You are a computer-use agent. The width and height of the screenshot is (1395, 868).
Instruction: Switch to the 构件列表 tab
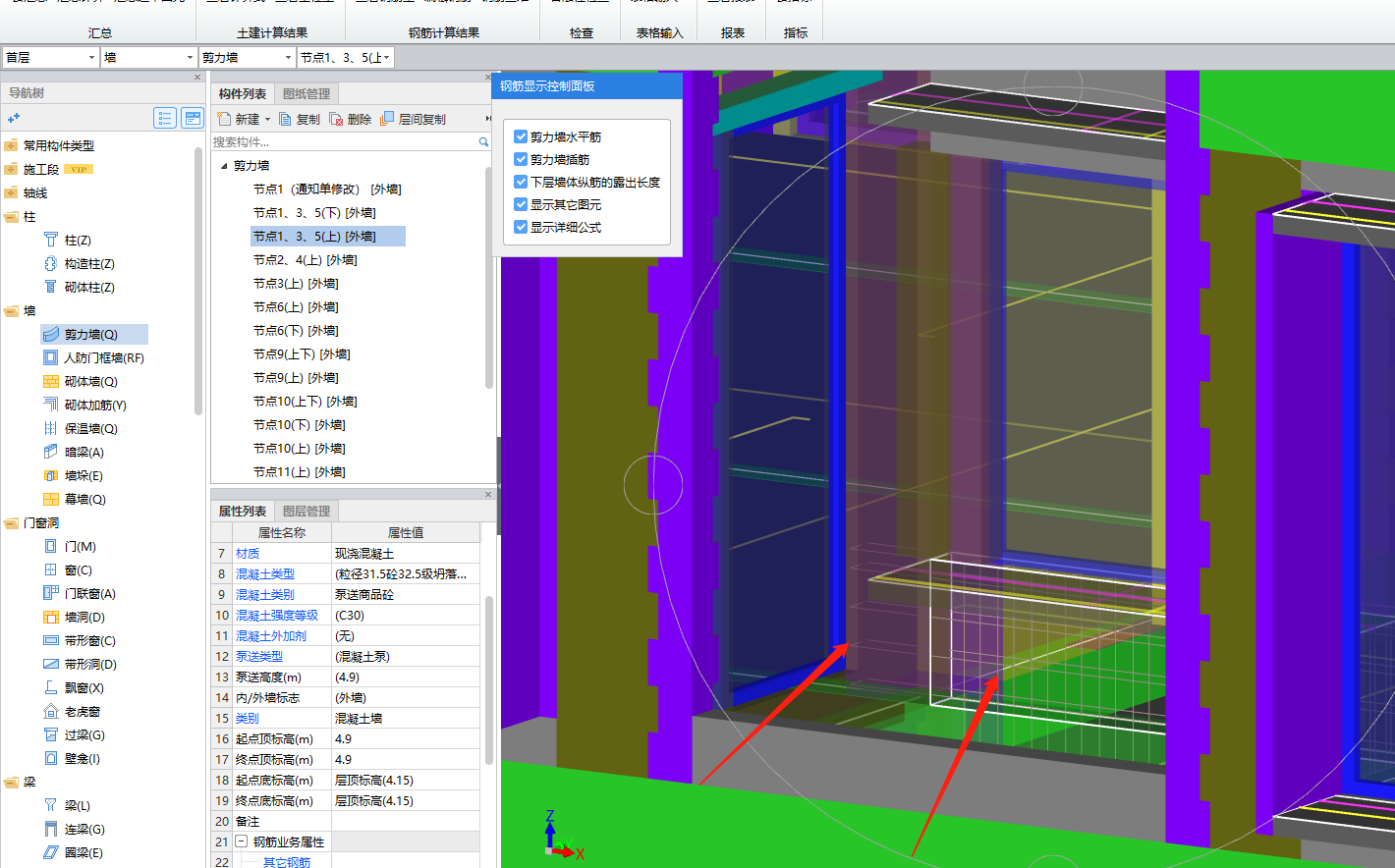(243, 93)
